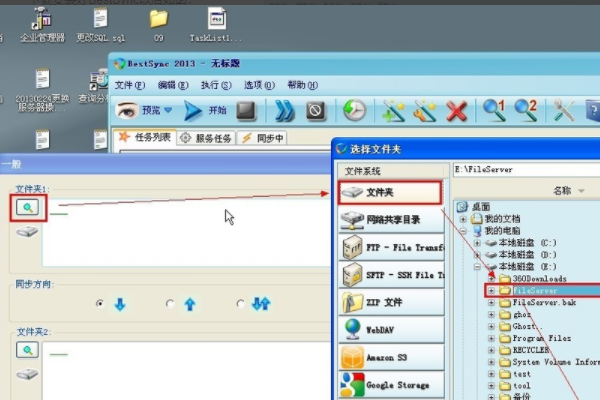The image size is (600, 400).
Task: Select the 360Downloads folder
Action: click(x=539, y=278)
